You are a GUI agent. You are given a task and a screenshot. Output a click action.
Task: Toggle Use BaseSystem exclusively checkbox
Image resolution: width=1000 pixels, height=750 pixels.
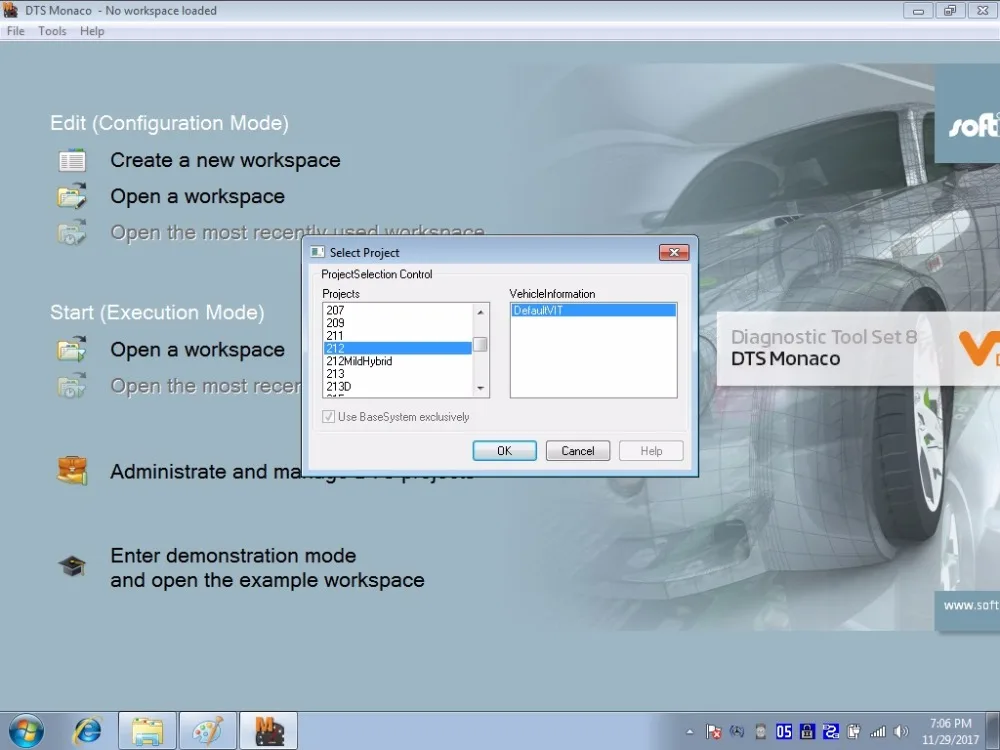coord(328,416)
